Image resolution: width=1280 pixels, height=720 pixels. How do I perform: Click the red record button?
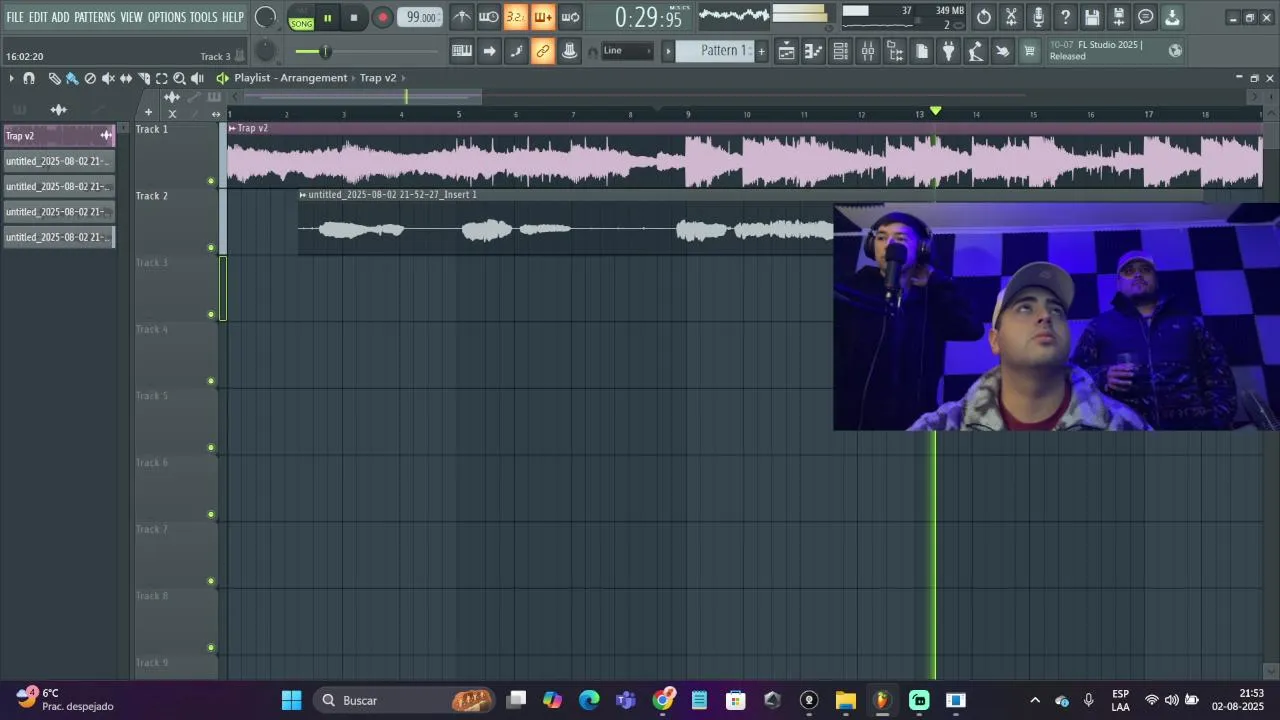pos(382,18)
